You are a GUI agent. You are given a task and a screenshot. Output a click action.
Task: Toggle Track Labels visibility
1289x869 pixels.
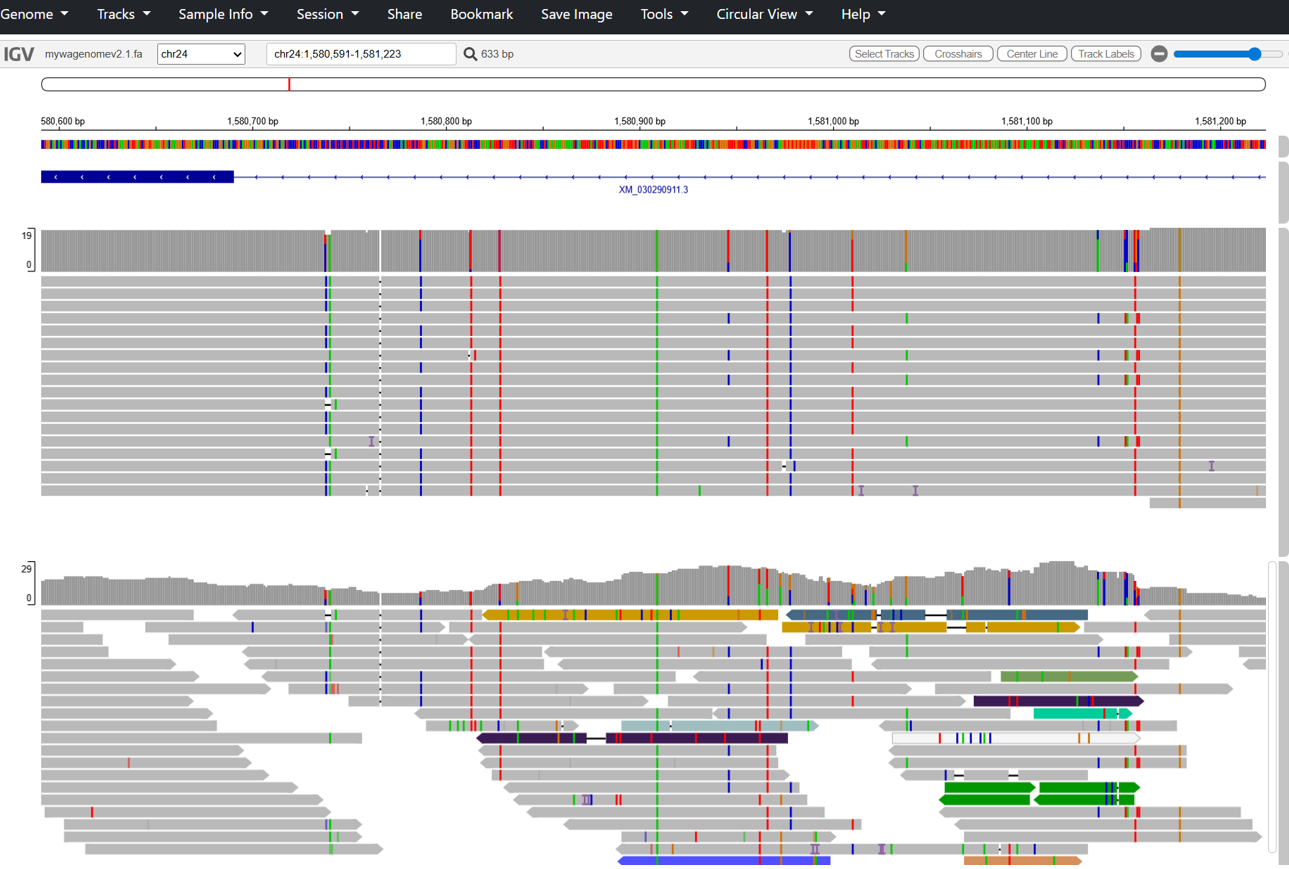click(x=1106, y=54)
